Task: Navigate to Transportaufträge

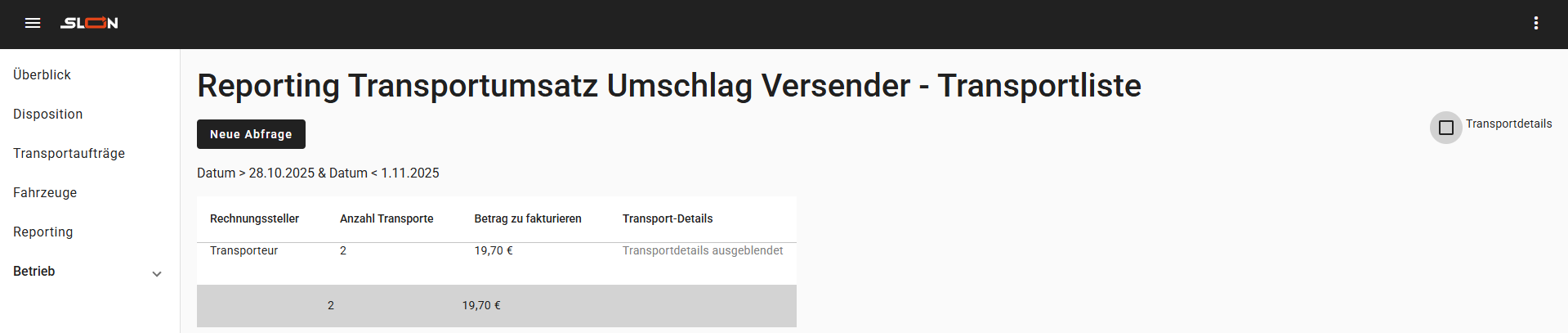Action: [x=69, y=153]
